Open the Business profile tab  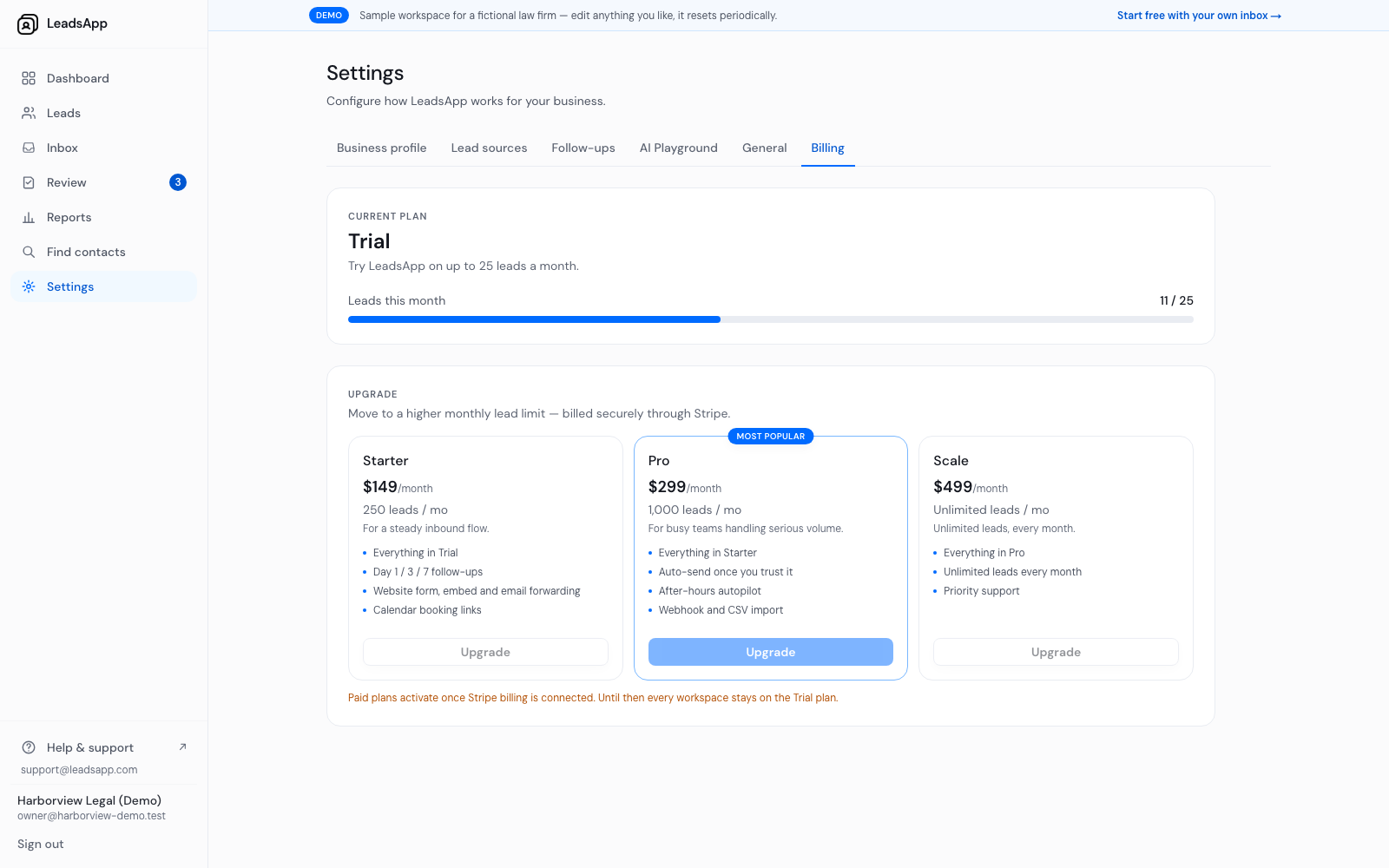pos(382,148)
